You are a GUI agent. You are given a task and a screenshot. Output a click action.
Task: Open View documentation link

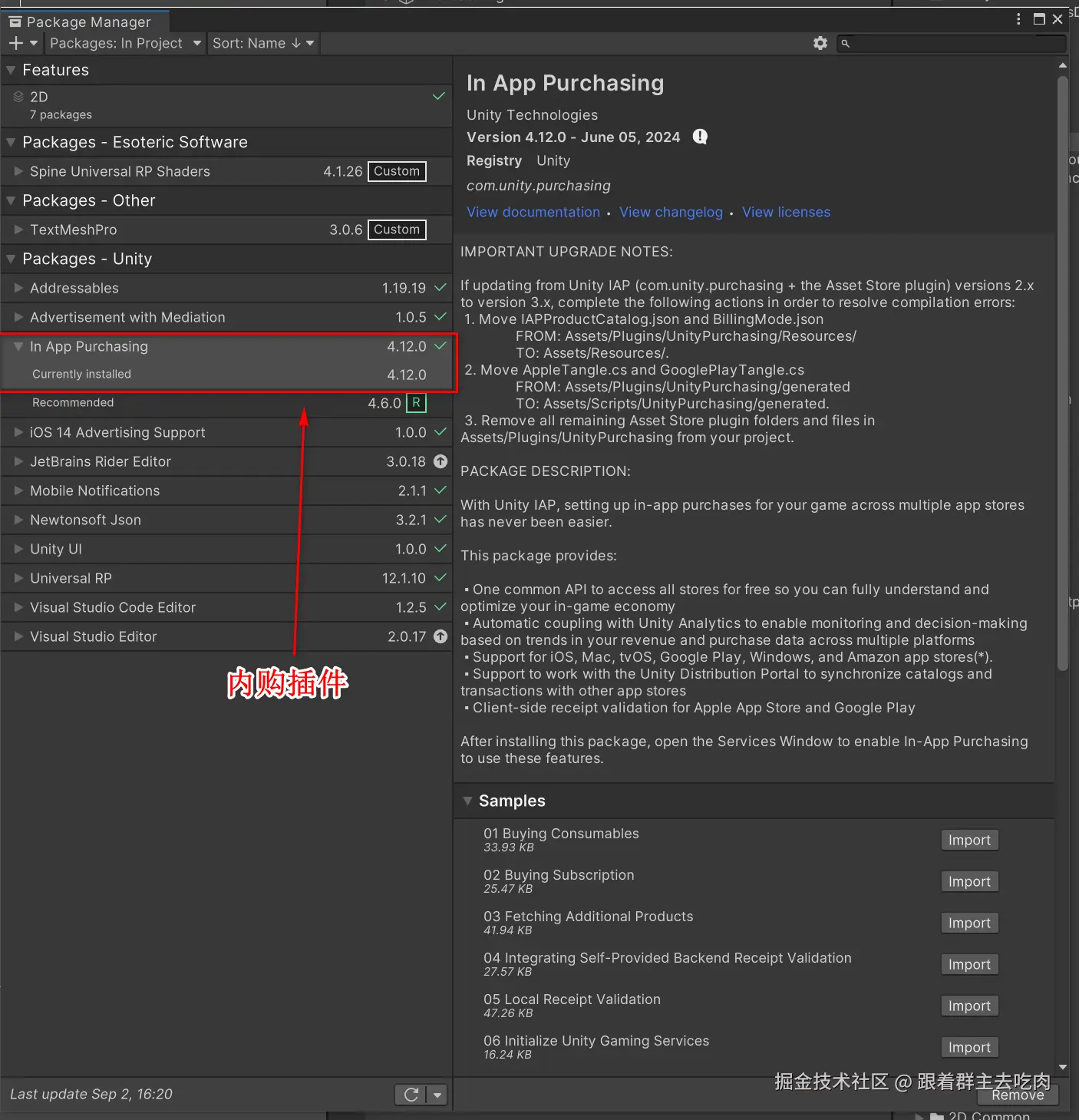533,212
